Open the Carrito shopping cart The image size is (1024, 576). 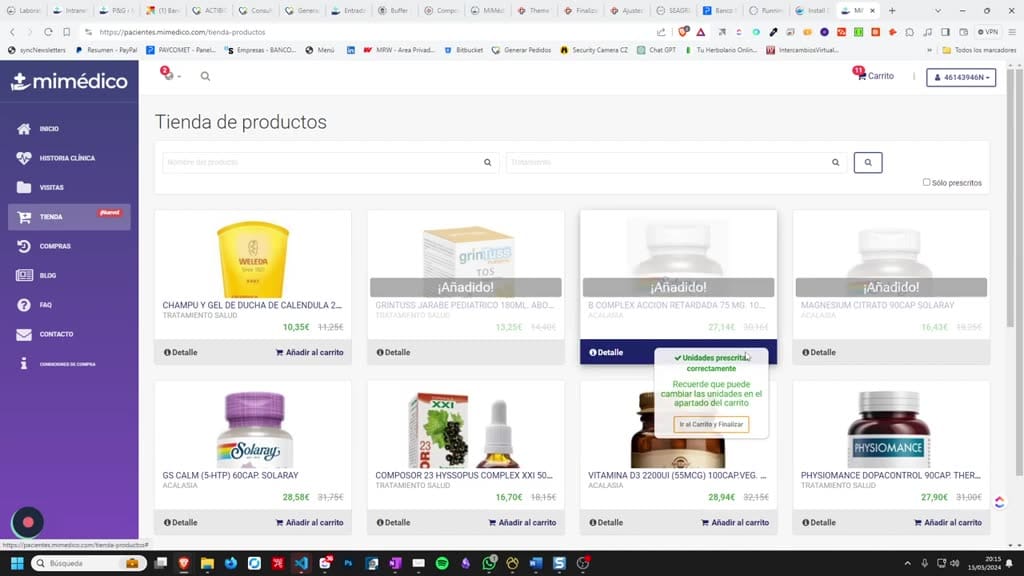[x=874, y=75]
